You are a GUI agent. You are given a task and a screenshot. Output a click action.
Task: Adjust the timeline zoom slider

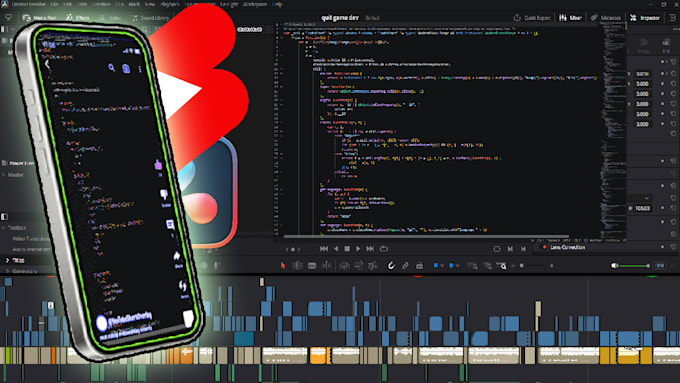tap(533, 265)
